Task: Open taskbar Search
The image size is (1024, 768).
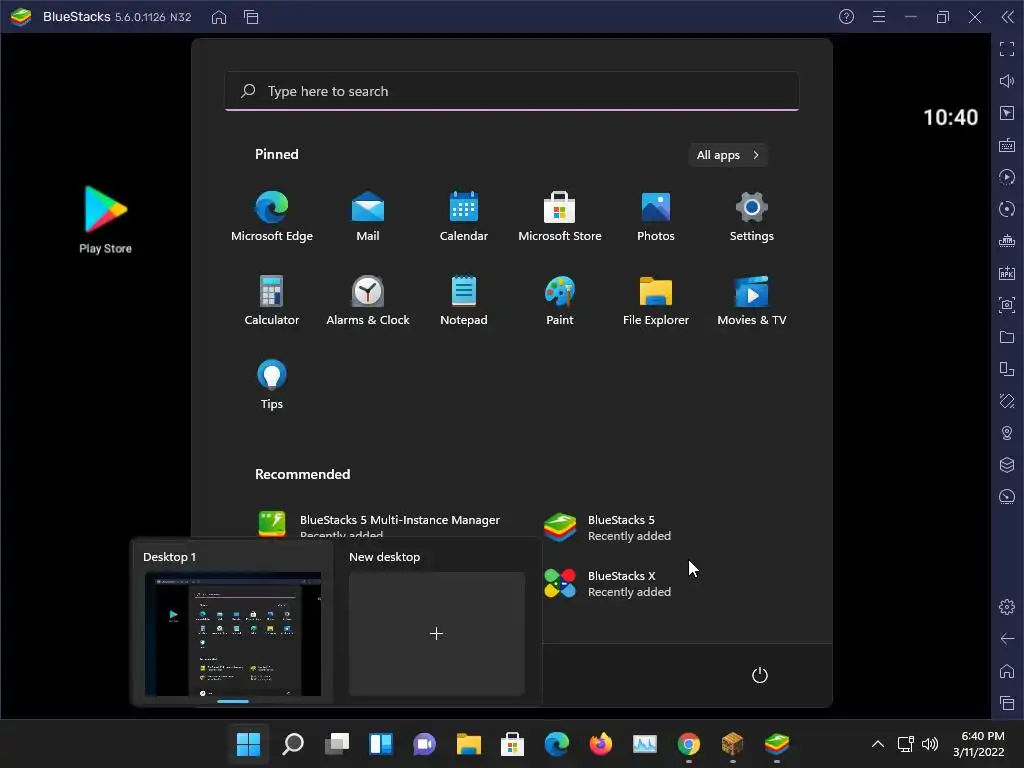Action: [293, 744]
